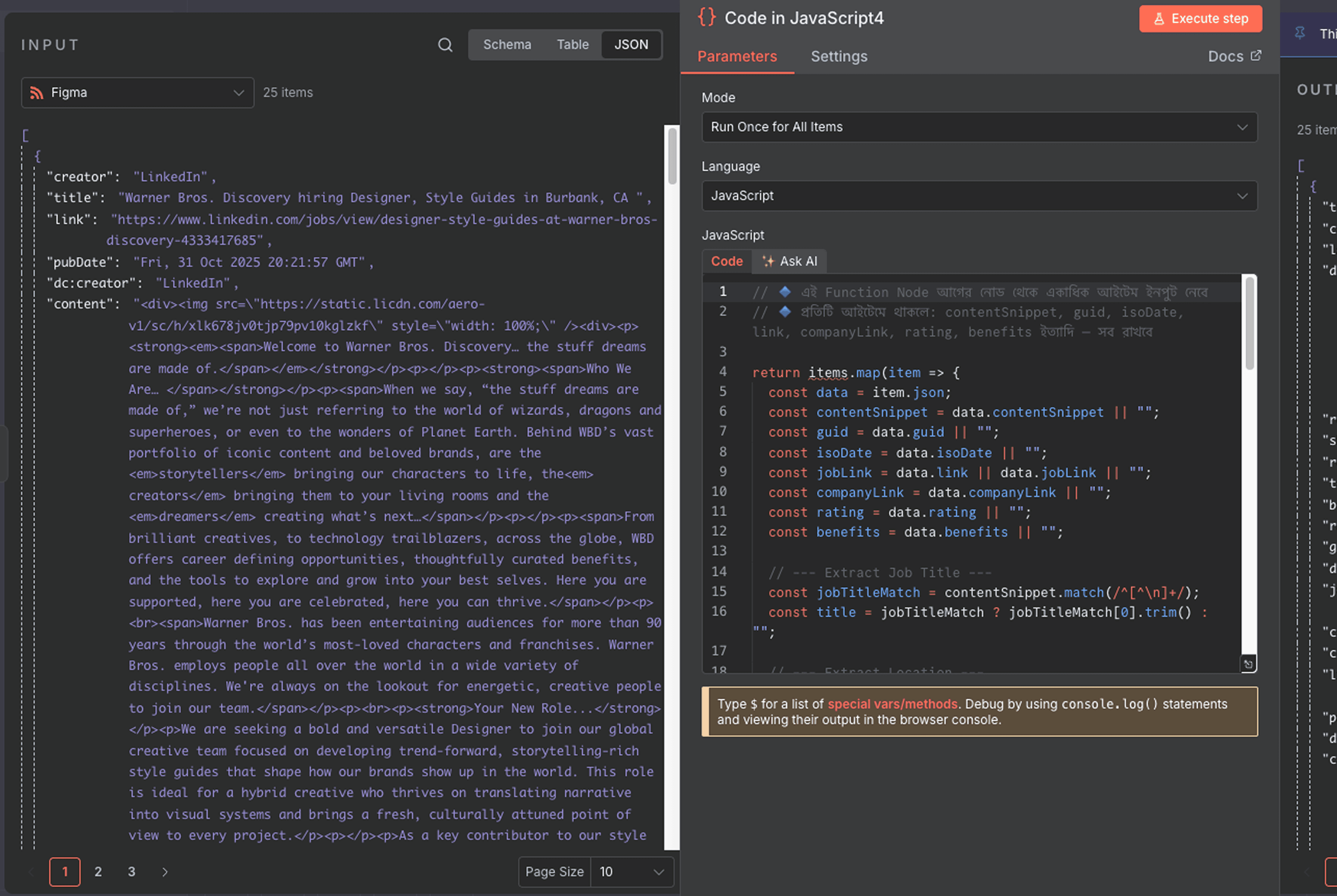Image resolution: width=1337 pixels, height=896 pixels.
Task: Switch the input view to Table
Action: point(572,44)
